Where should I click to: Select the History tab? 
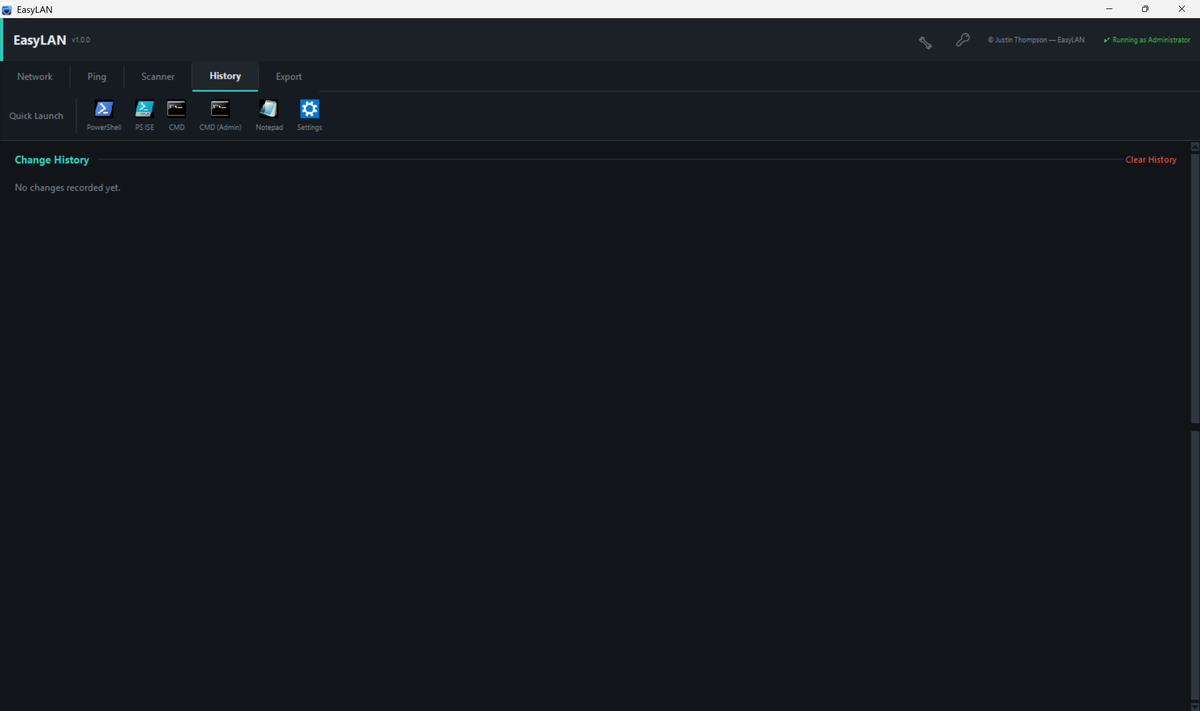point(225,76)
